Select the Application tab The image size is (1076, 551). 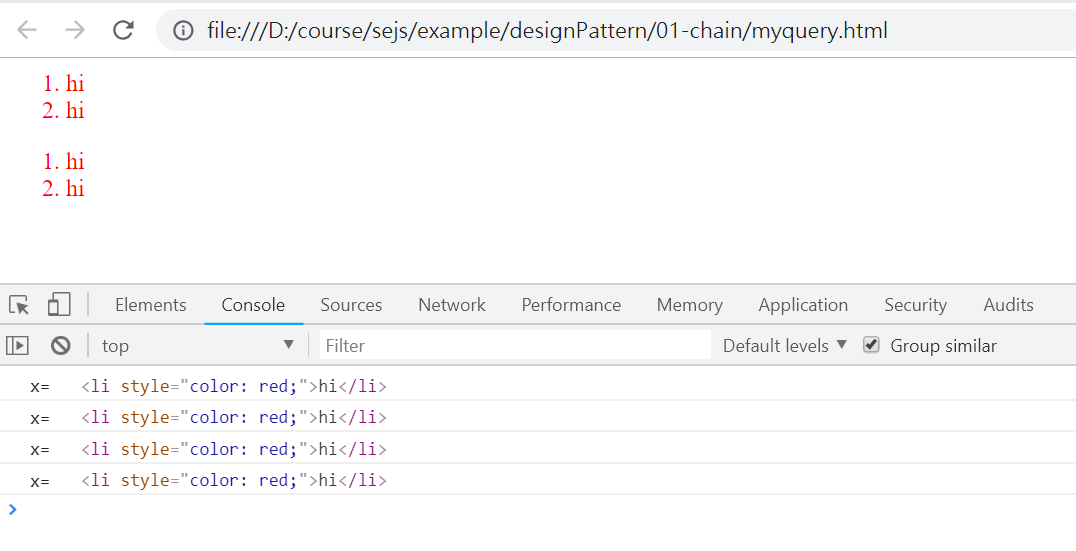click(803, 305)
